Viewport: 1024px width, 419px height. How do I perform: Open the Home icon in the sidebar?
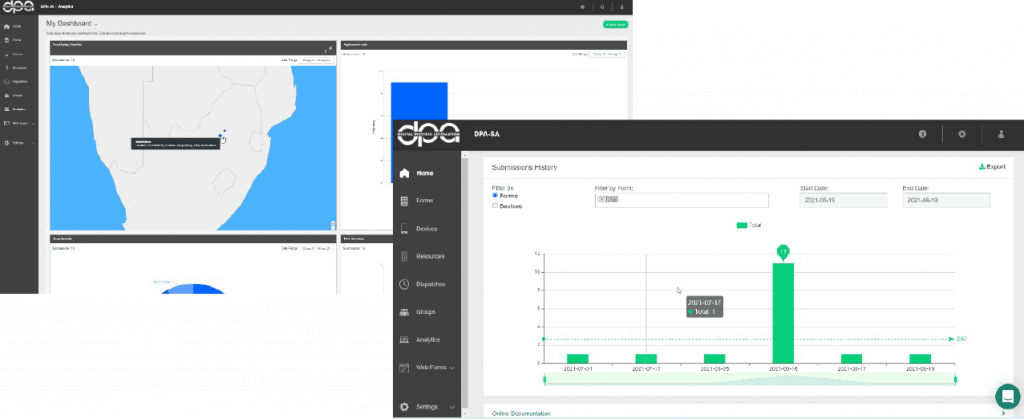coord(404,173)
